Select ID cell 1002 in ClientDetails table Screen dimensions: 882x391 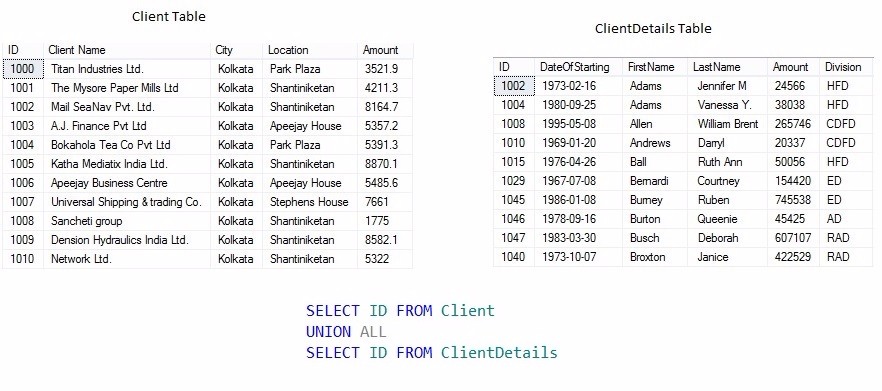[x=514, y=86]
